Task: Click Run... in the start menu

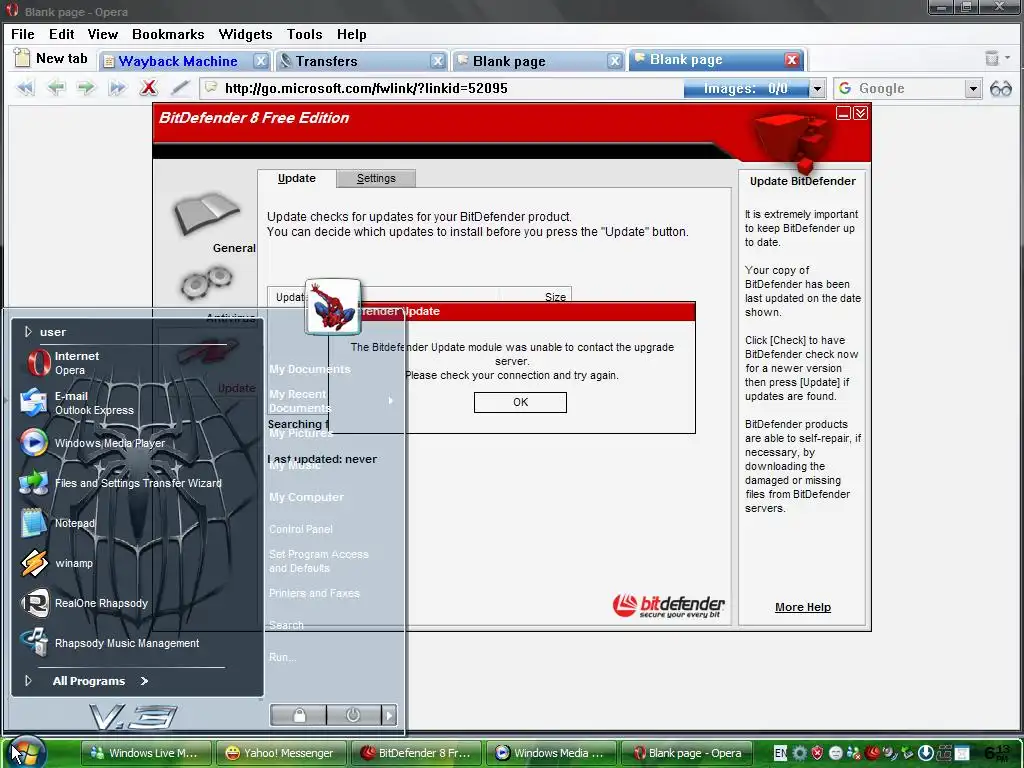Action: [282, 657]
